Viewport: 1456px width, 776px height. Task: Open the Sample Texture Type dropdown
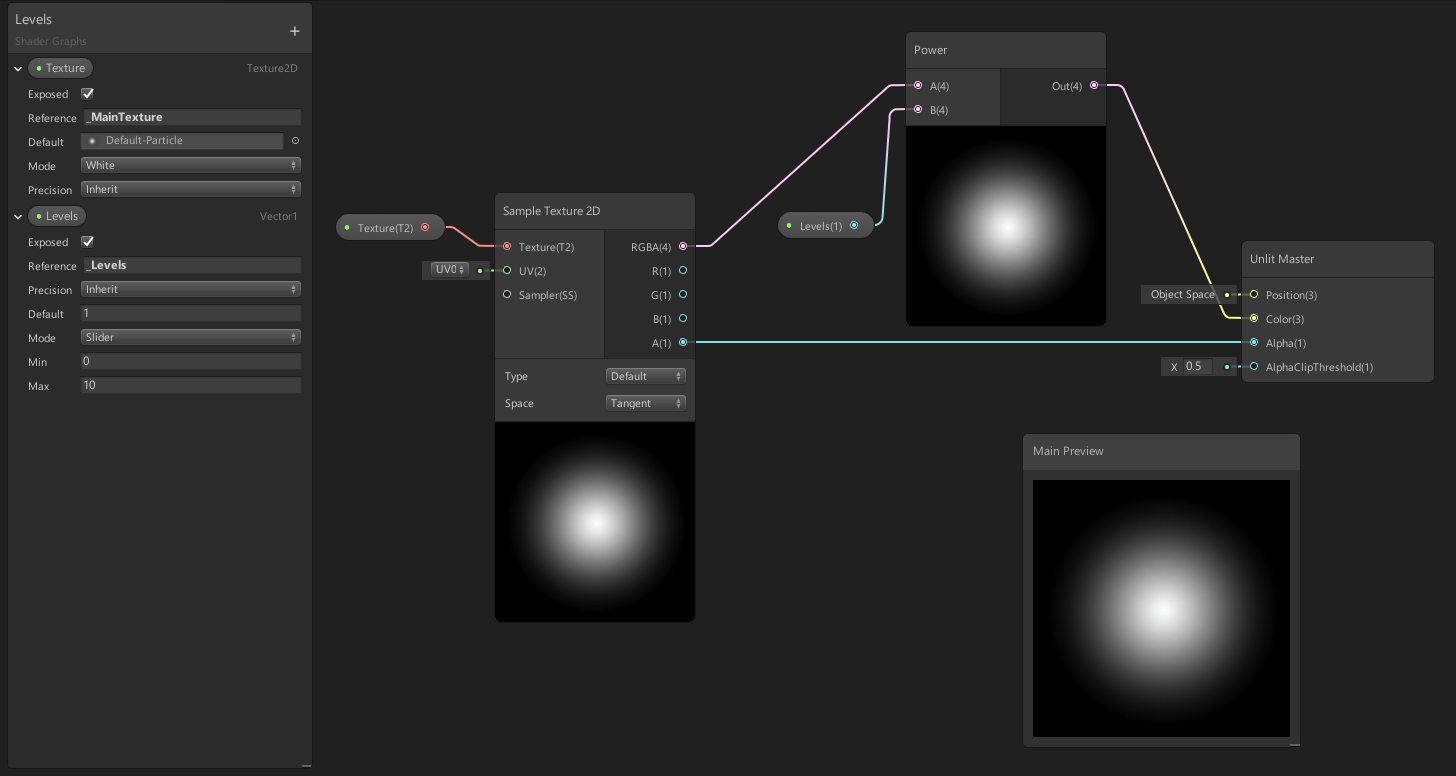tap(645, 376)
